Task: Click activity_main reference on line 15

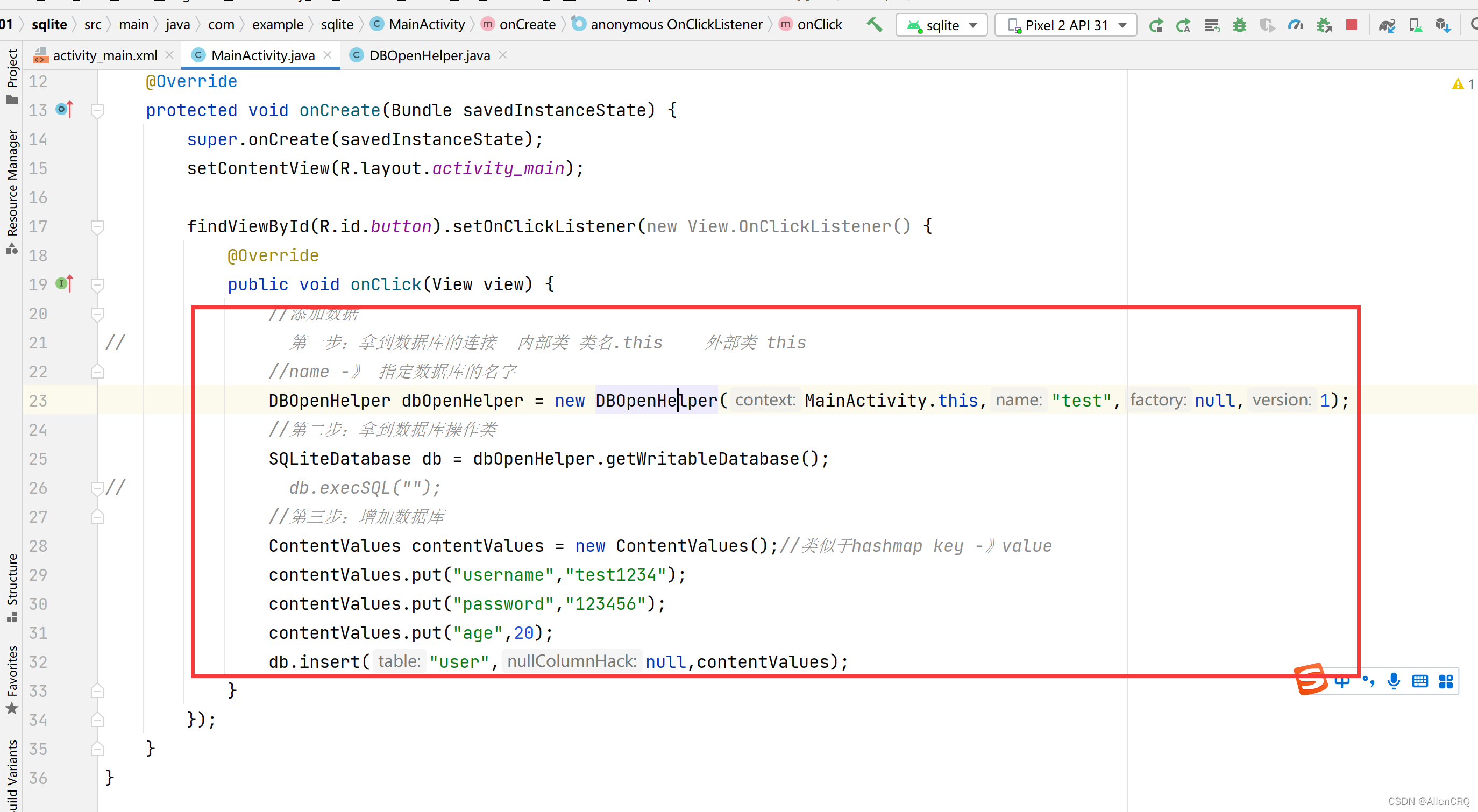Action: (498, 168)
